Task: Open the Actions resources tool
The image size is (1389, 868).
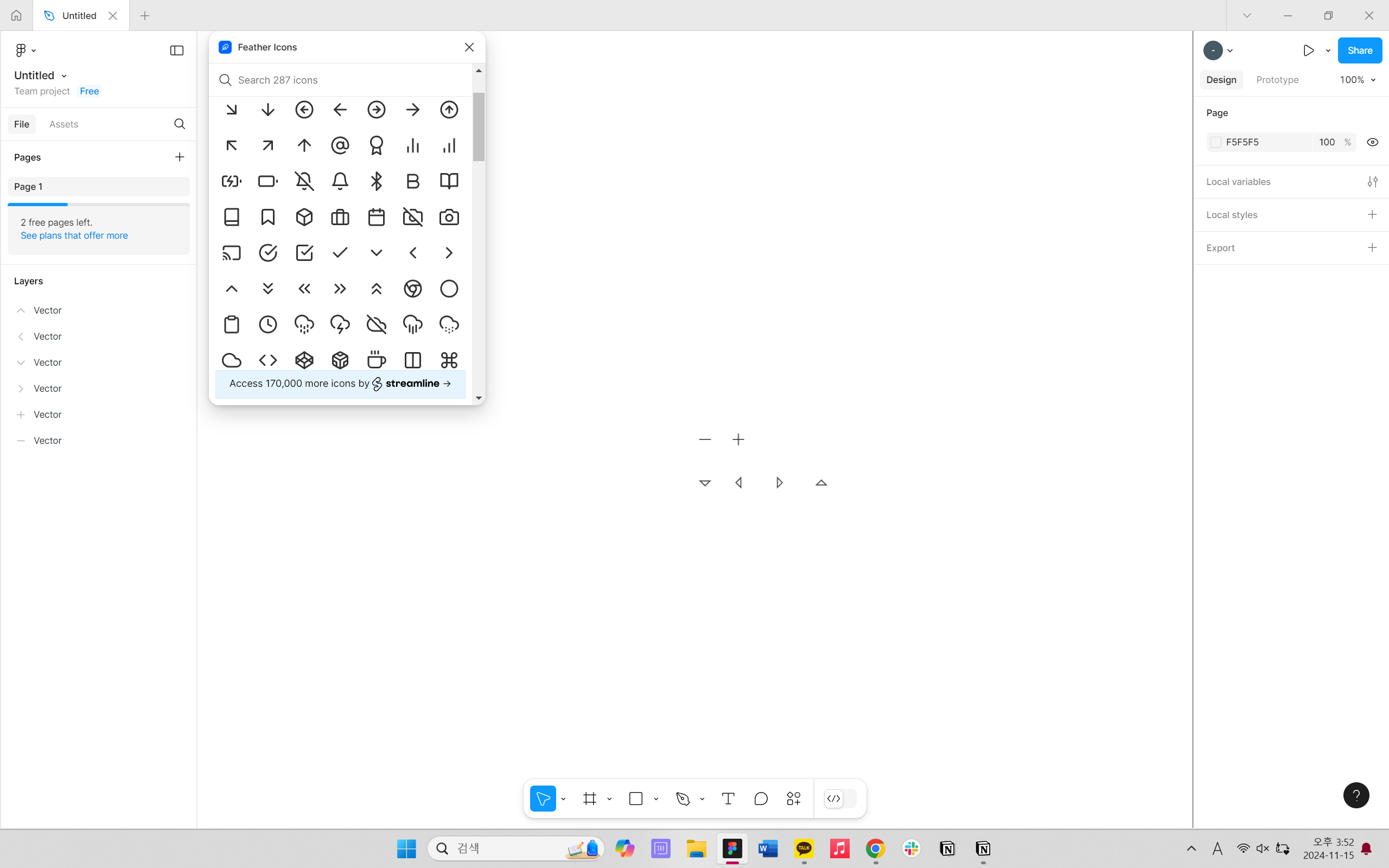Action: 794,799
